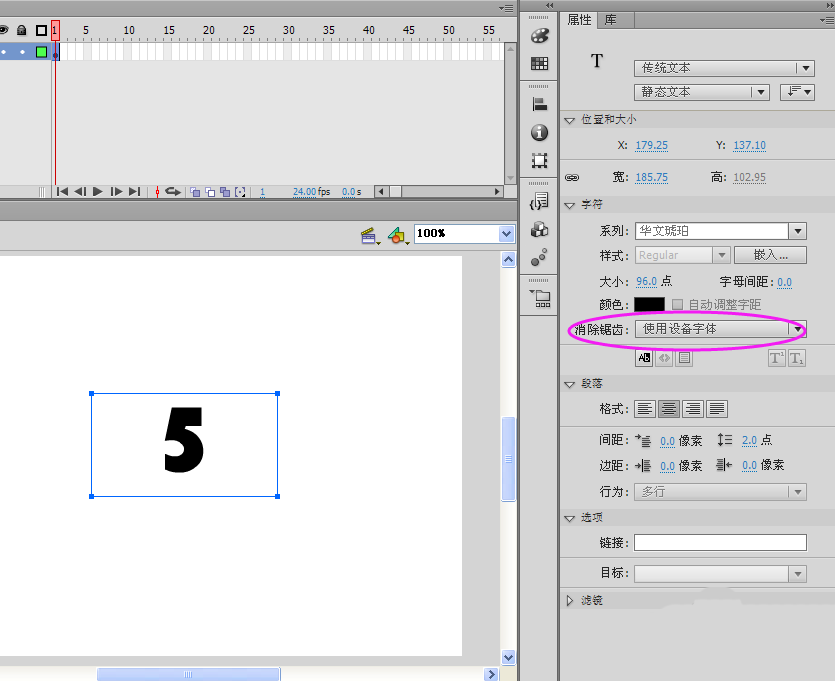Collapse the 段落 section
835x681 pixels.
(x=570, y=384)
